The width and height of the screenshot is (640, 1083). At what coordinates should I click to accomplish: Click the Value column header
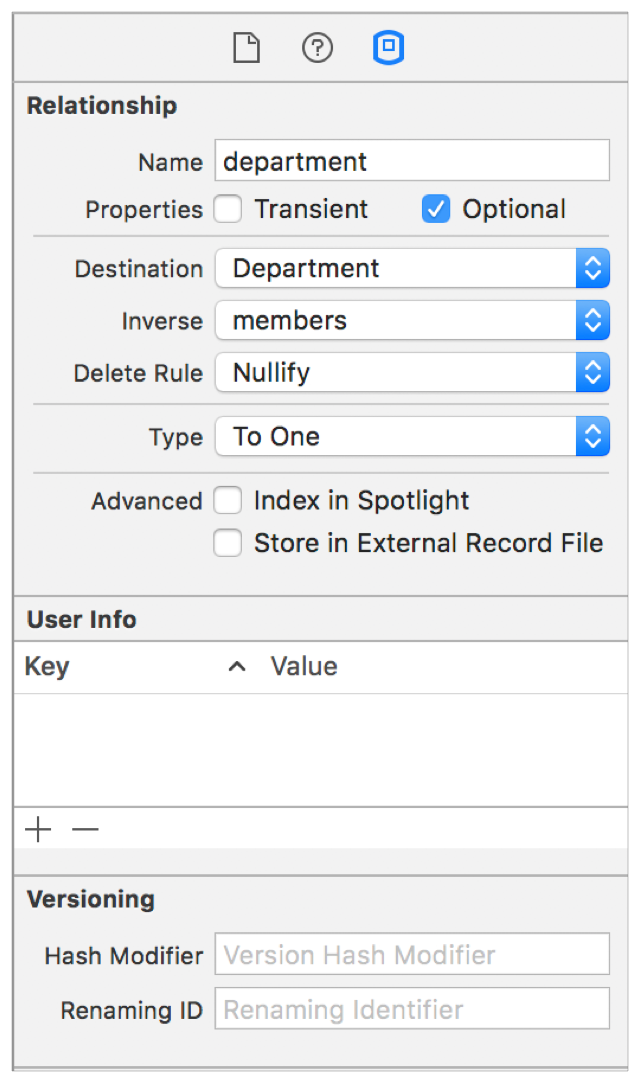(x=304, y=667)
